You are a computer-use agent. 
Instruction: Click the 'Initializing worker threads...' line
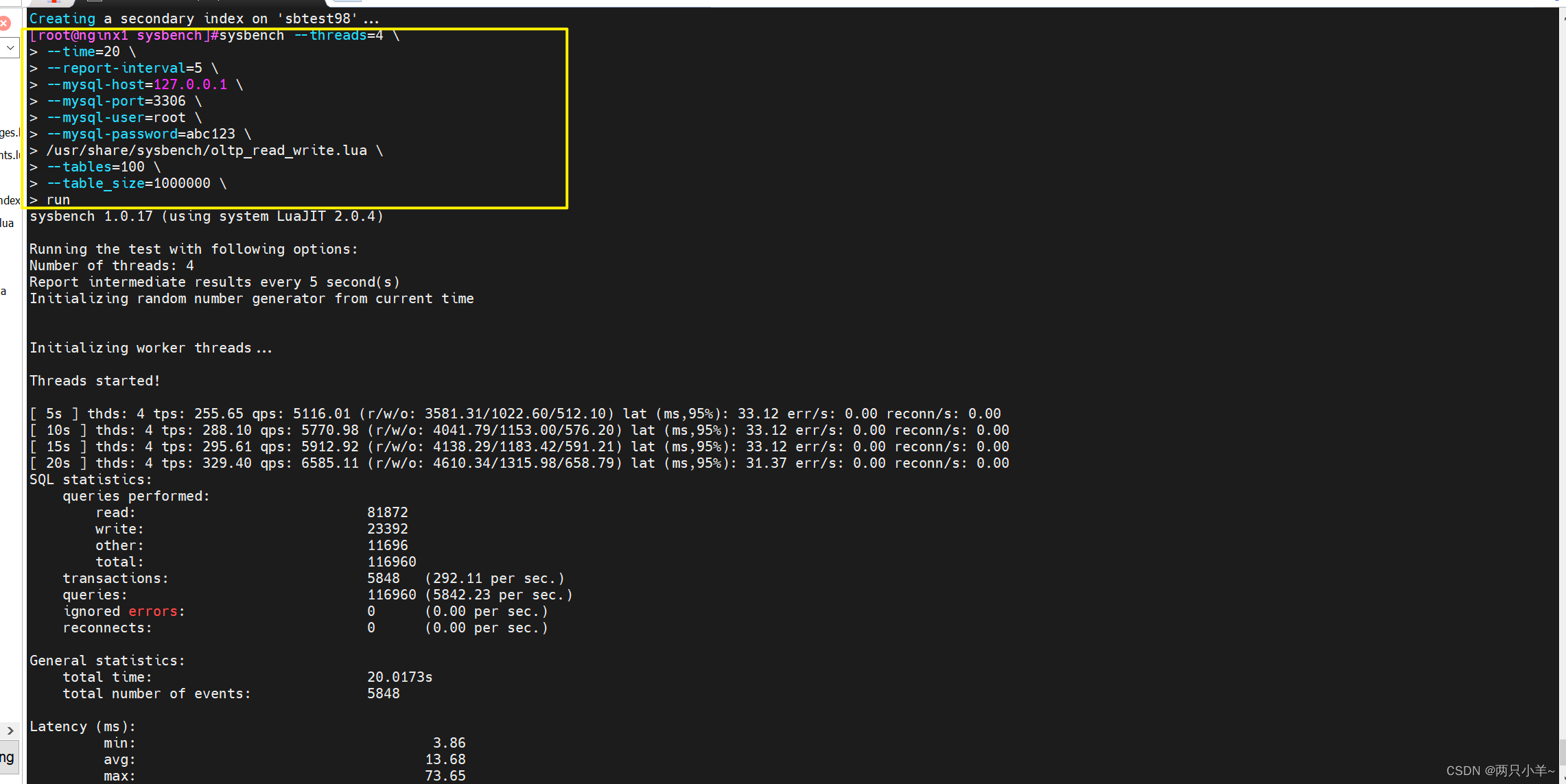(x=151, y=348)
